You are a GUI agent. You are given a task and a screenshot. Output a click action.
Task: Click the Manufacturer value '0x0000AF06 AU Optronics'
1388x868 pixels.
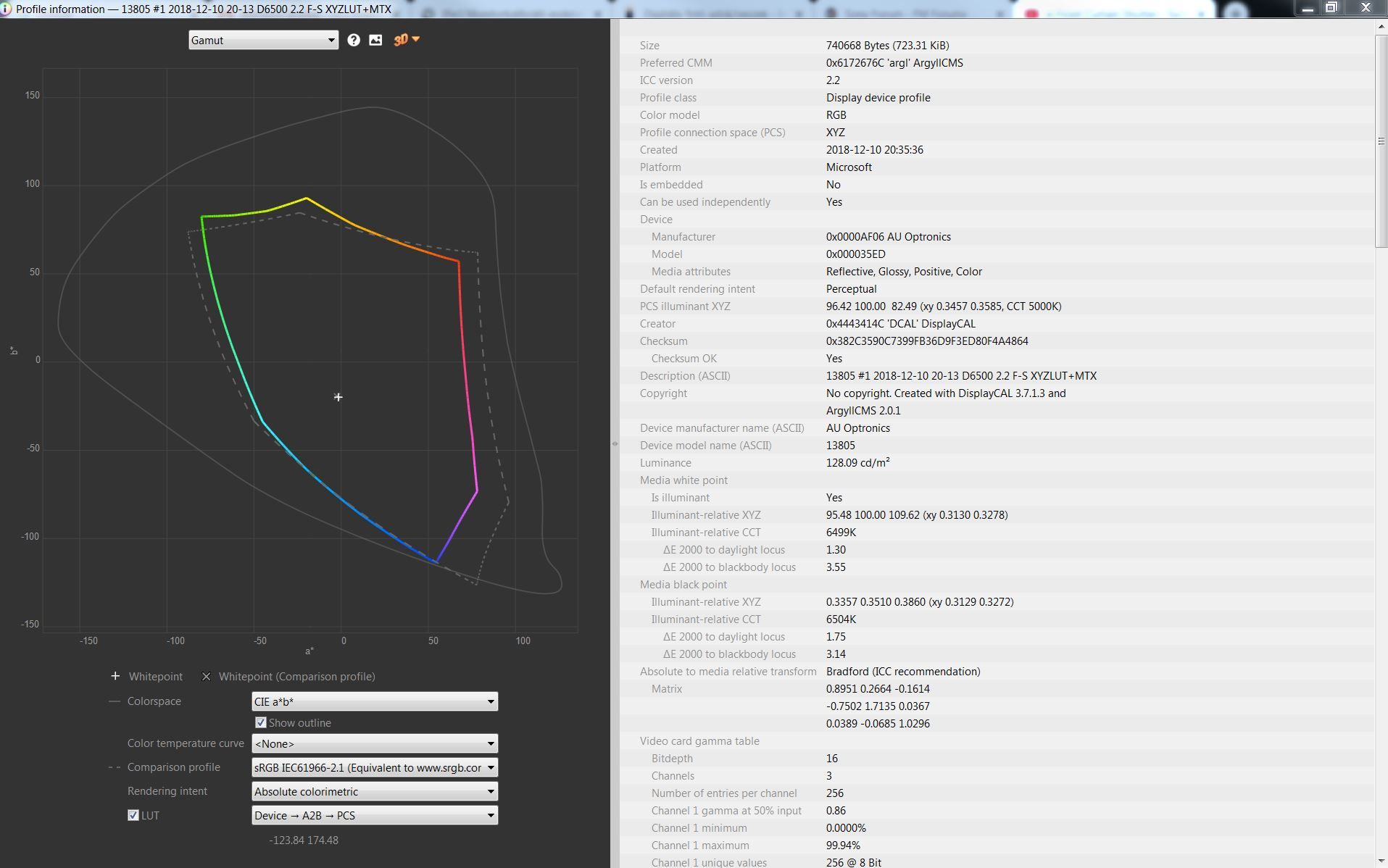pyautogui.click(x=888, y=237)
